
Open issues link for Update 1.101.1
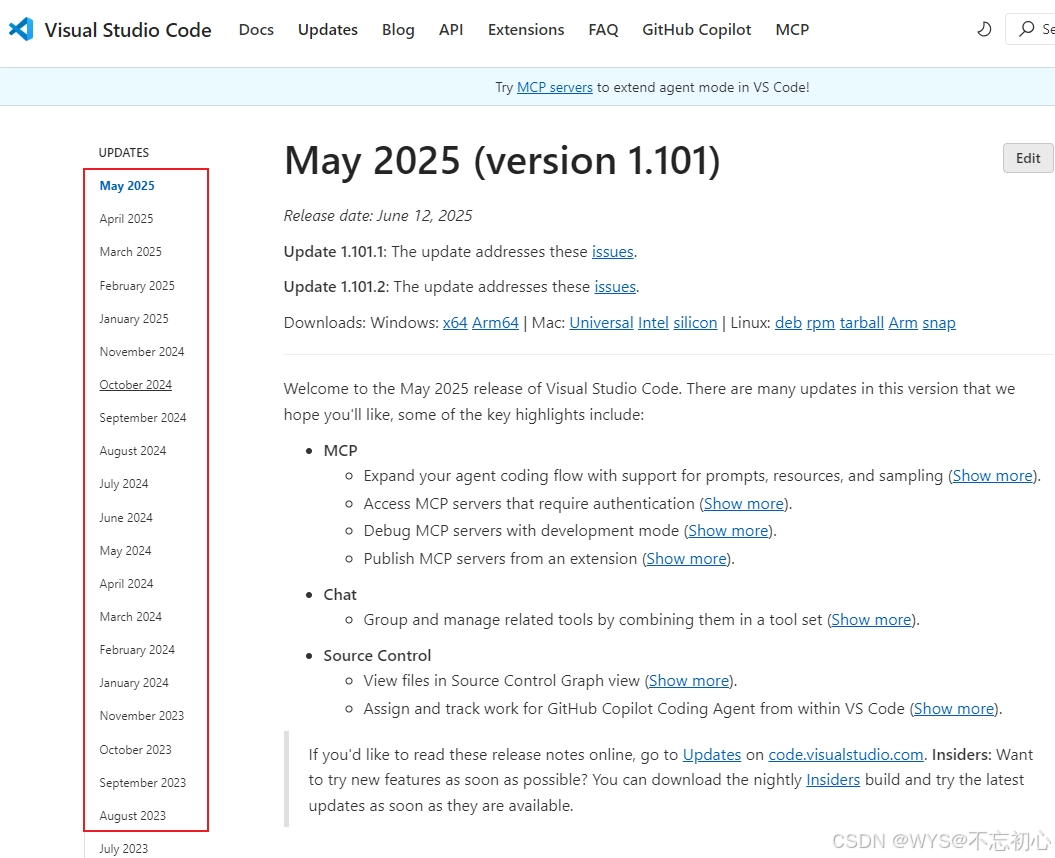pos(613,252)
